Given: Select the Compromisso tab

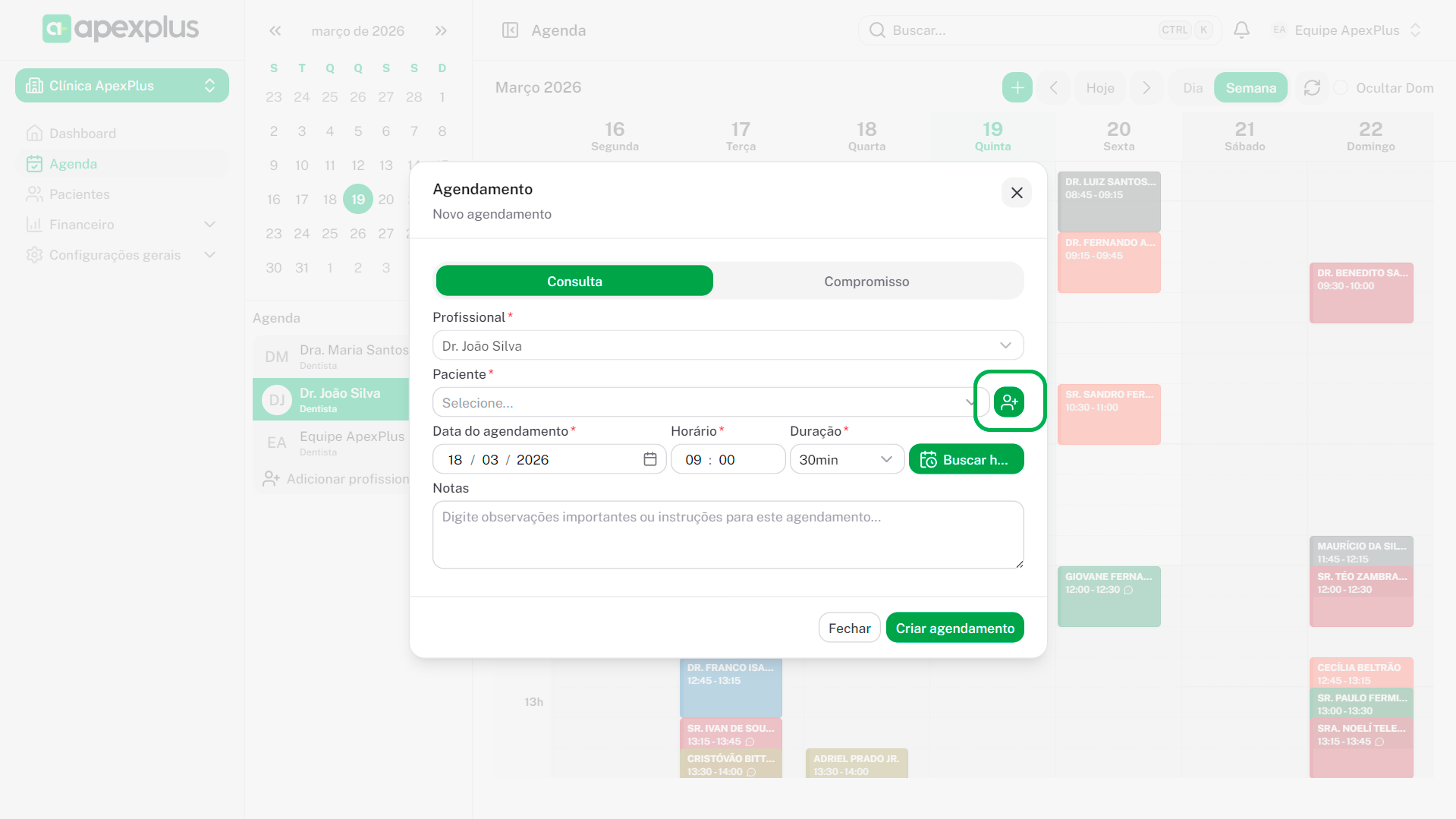Looking at the screenshot, I should (x=866, y=281).
